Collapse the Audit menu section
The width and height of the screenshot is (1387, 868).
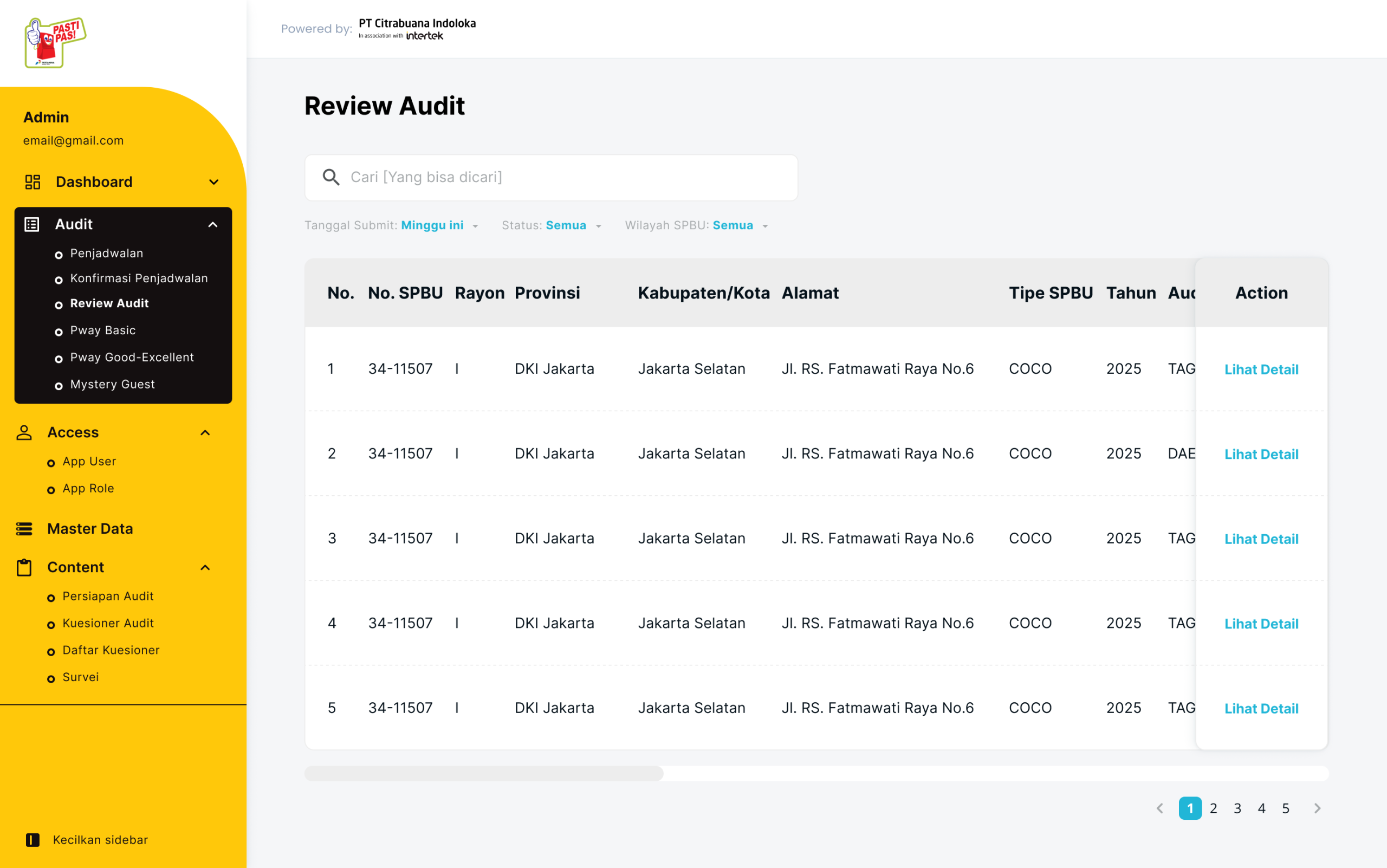[x=213, y=224]
